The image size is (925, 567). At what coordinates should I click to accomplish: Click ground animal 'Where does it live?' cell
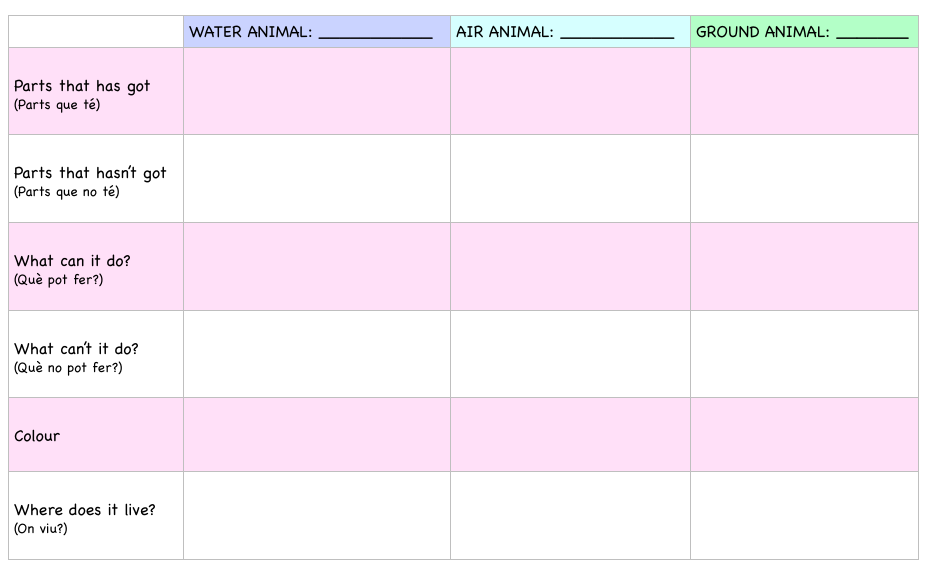pos(804,515)
